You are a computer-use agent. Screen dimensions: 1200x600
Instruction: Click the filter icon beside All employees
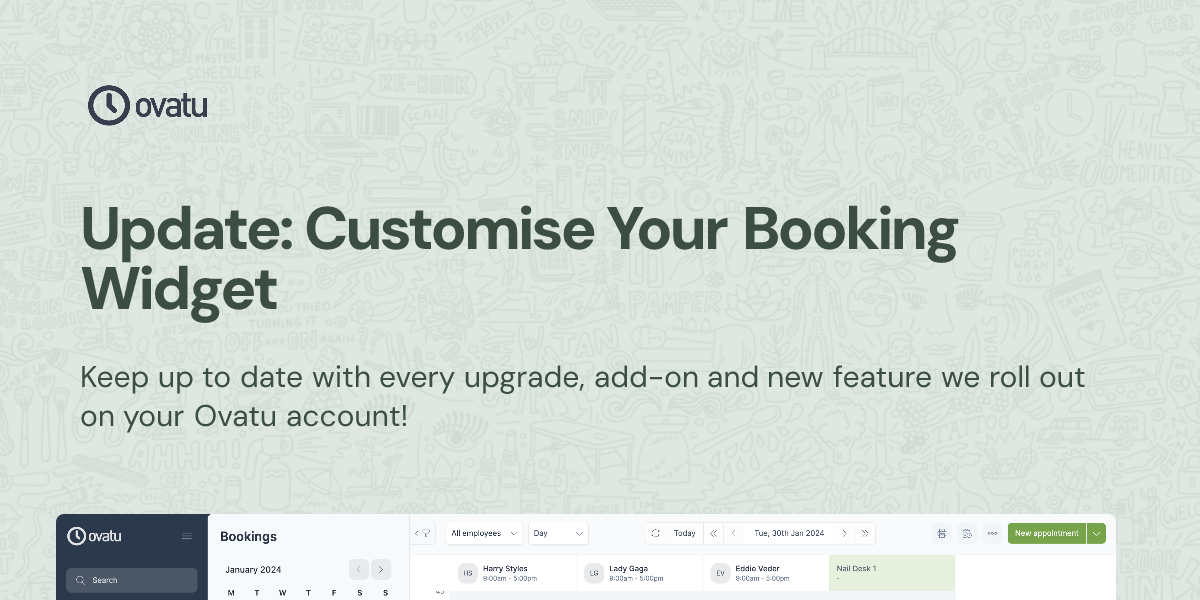click(426, 533)
